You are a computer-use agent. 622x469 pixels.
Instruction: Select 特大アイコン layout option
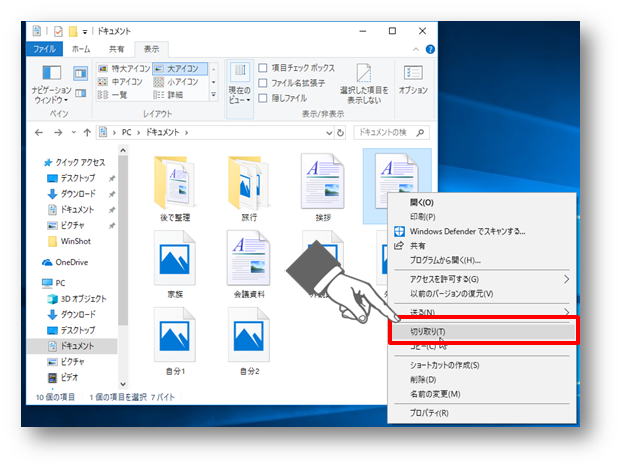click(x=124, y=69)
